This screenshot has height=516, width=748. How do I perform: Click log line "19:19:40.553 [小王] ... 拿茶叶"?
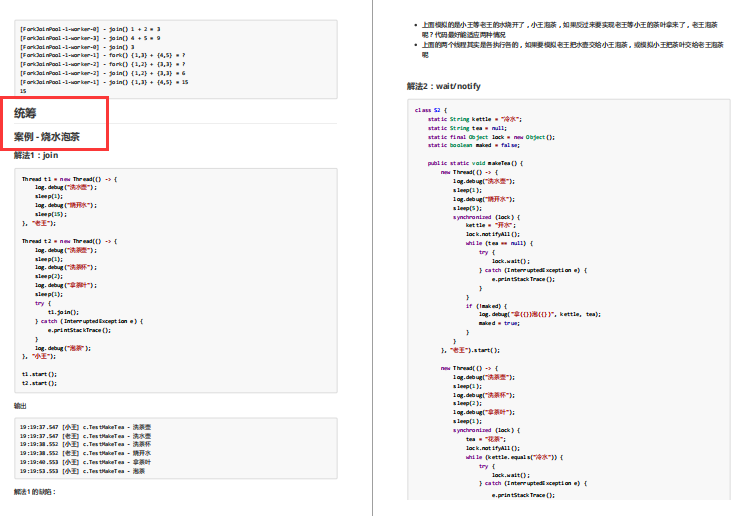[85, 462]
